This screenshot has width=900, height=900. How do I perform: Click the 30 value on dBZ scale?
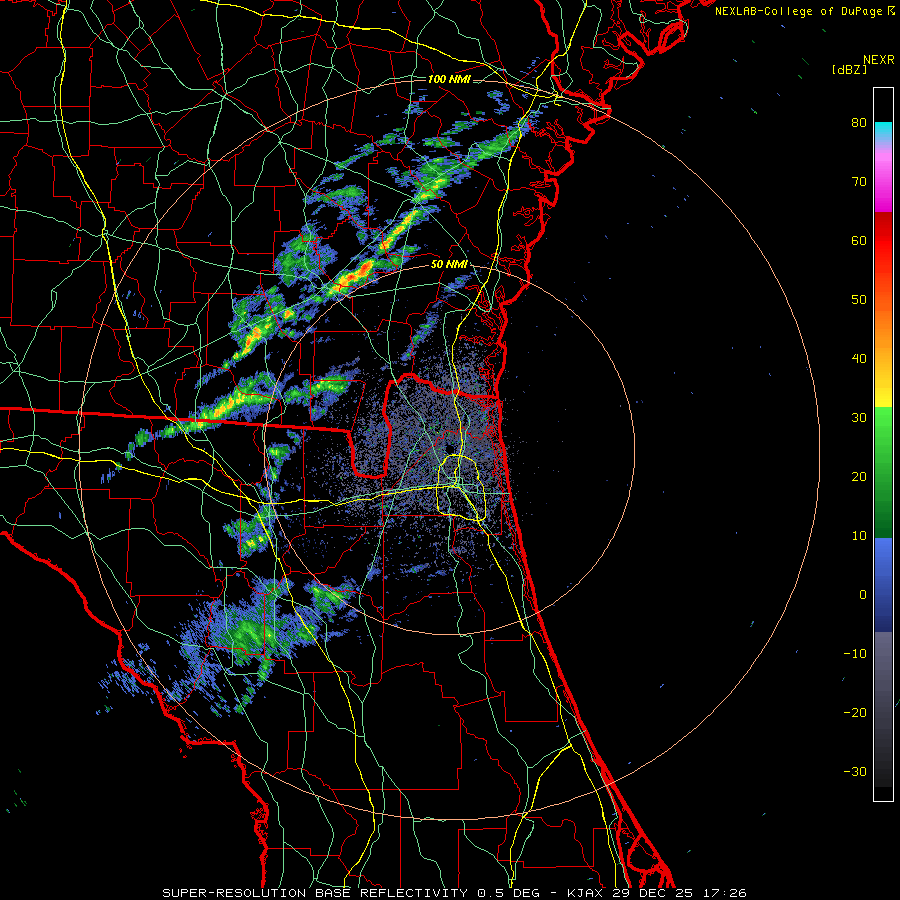(x=859, y=418)
